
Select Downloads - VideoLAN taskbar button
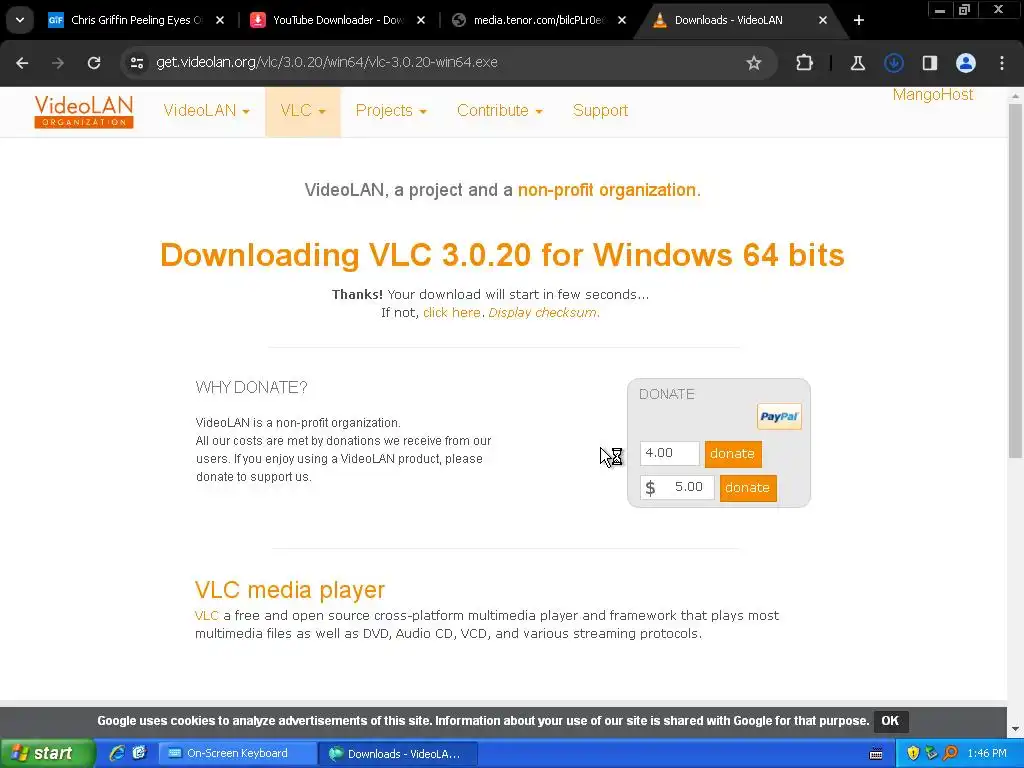pyautogui.click(x=398, y=754)
